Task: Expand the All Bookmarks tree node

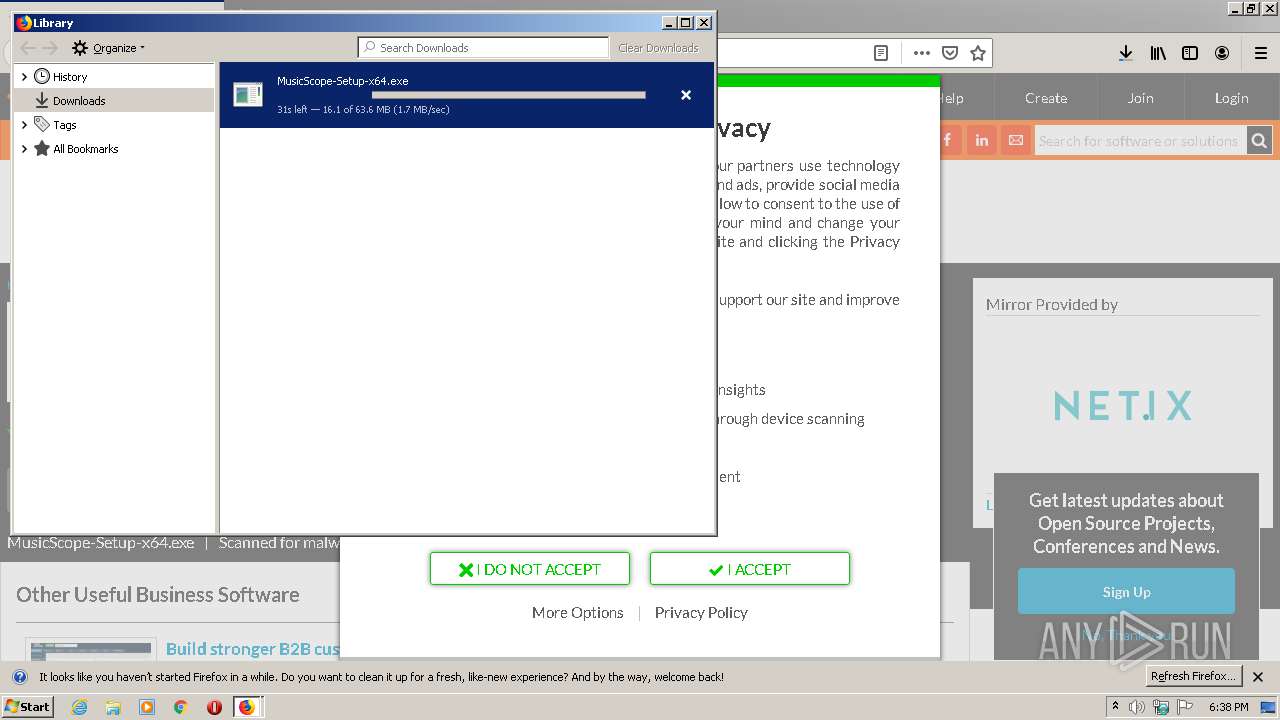Action: (24, 149)
